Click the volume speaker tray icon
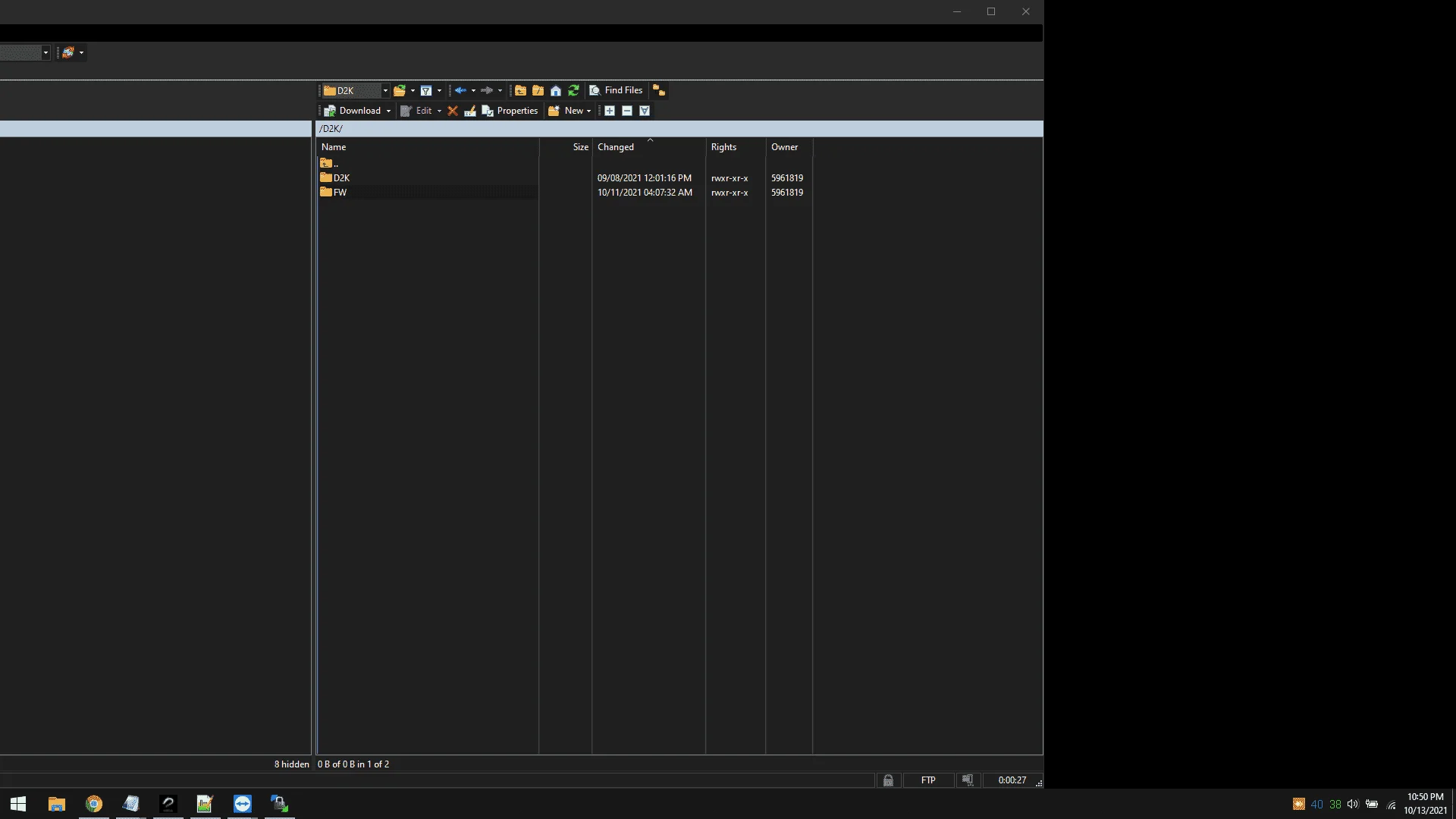Screen dimensions: 1456x819 (1353, 804)
